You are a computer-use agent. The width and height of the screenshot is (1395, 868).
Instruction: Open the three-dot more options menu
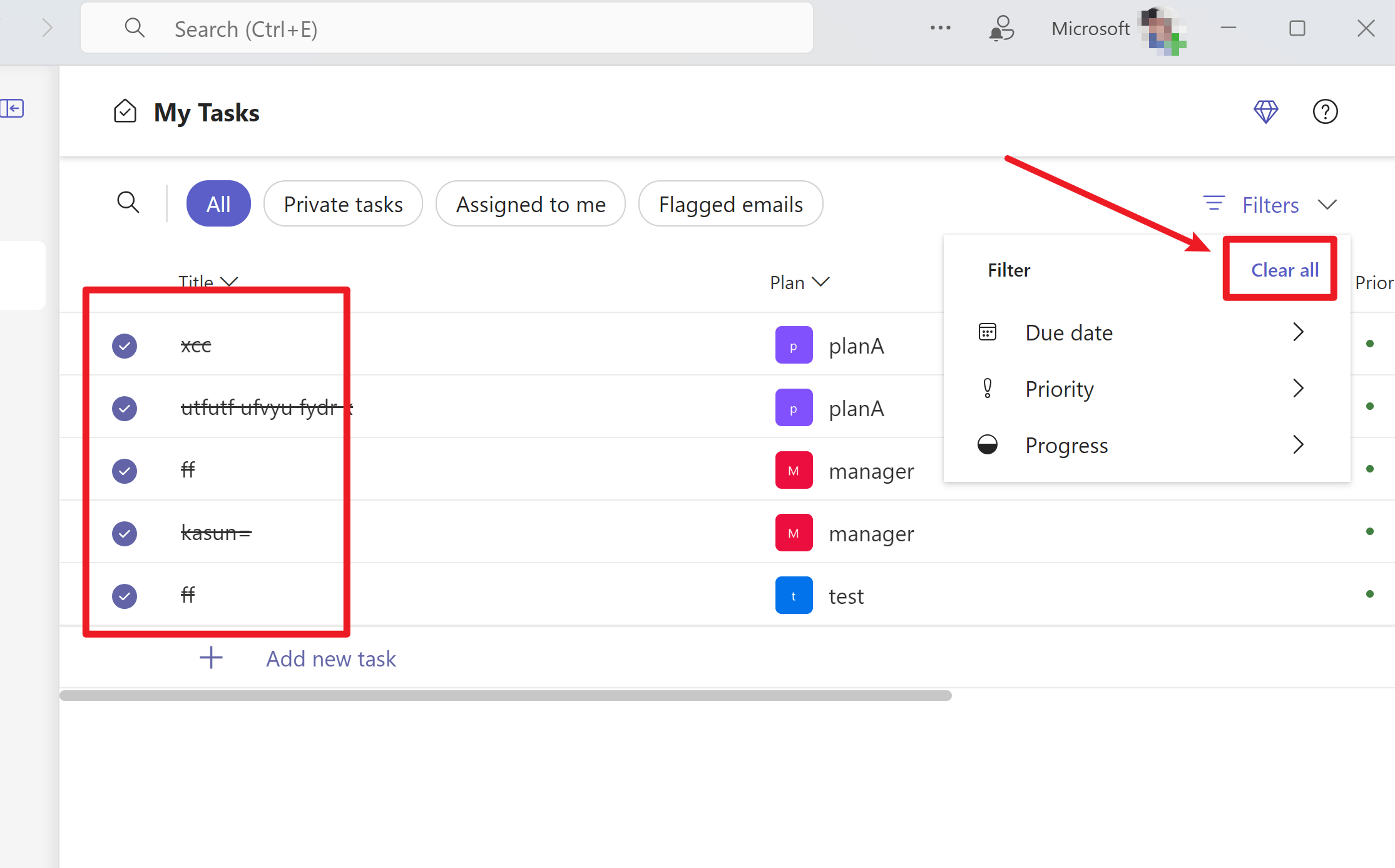point(940,28)
